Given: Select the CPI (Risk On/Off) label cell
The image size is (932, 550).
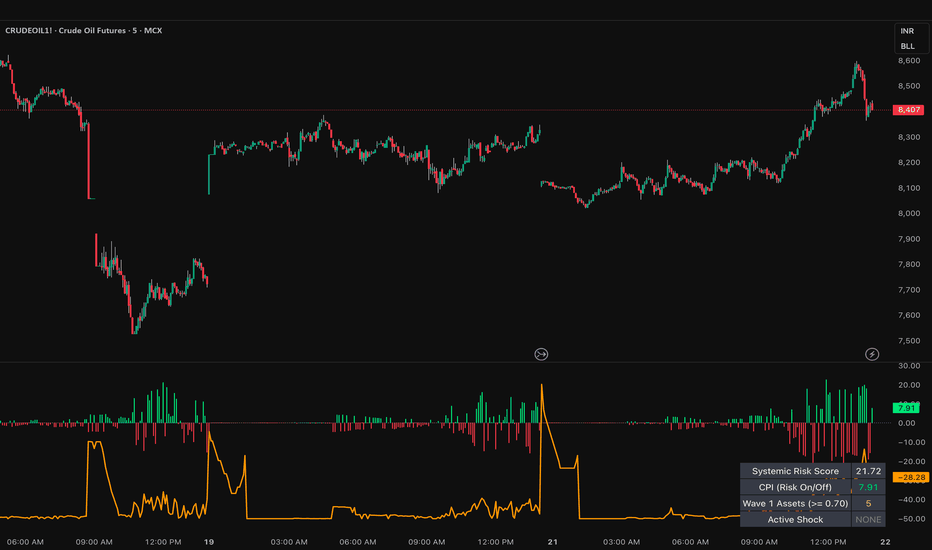Looking at the screenshot, I should (795, 487).
